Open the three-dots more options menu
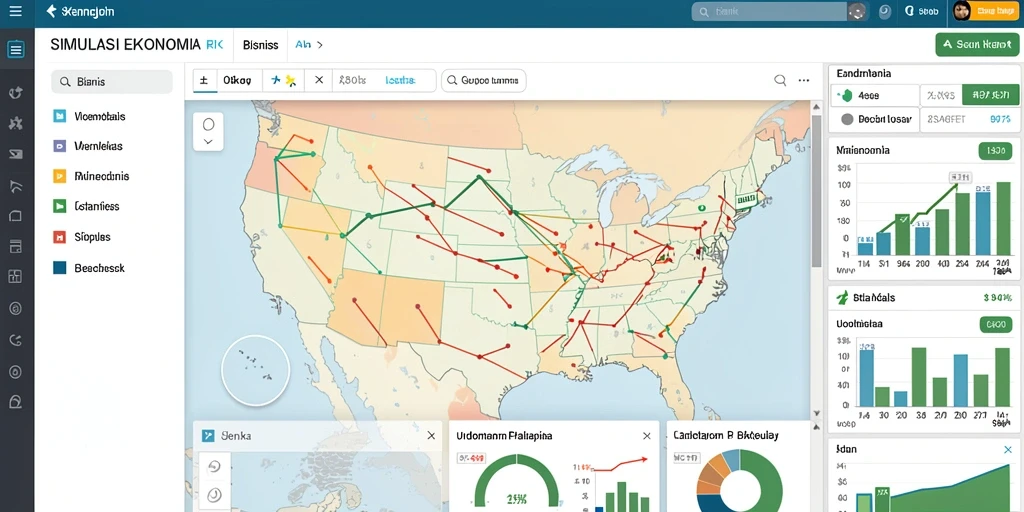Image resolution: width=1024 pixels, height=512 pixels. (804, 80)
